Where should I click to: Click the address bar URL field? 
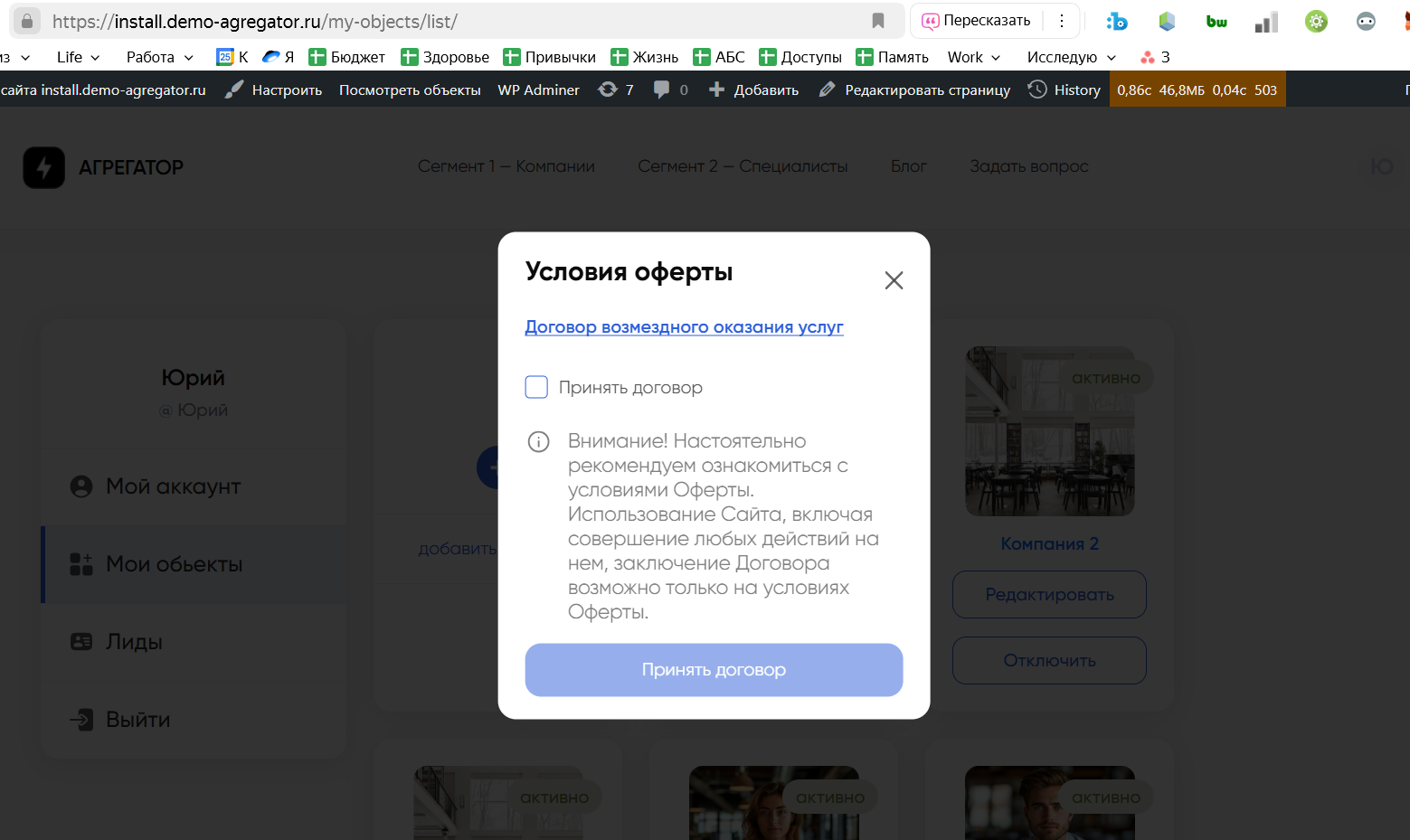click(452, 21)
